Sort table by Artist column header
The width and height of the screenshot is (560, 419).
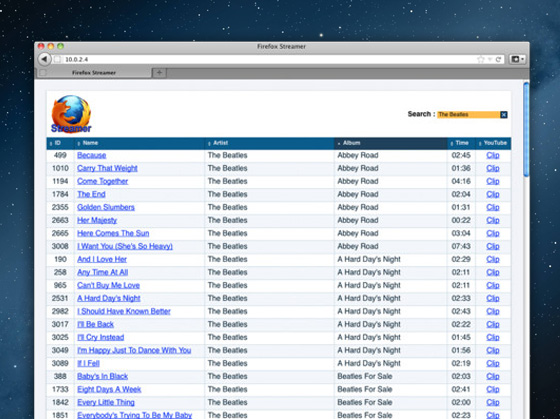coord(269,143)
